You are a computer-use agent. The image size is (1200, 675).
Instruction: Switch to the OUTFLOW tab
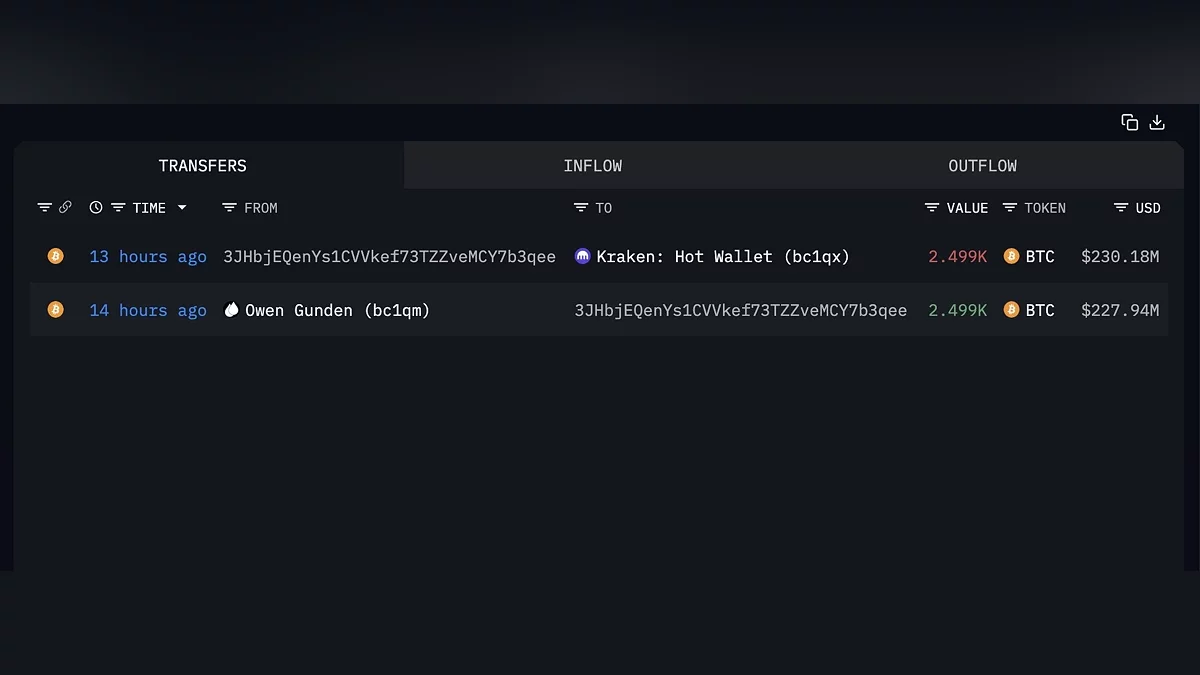pyautogui.click(x=982, y=166)
